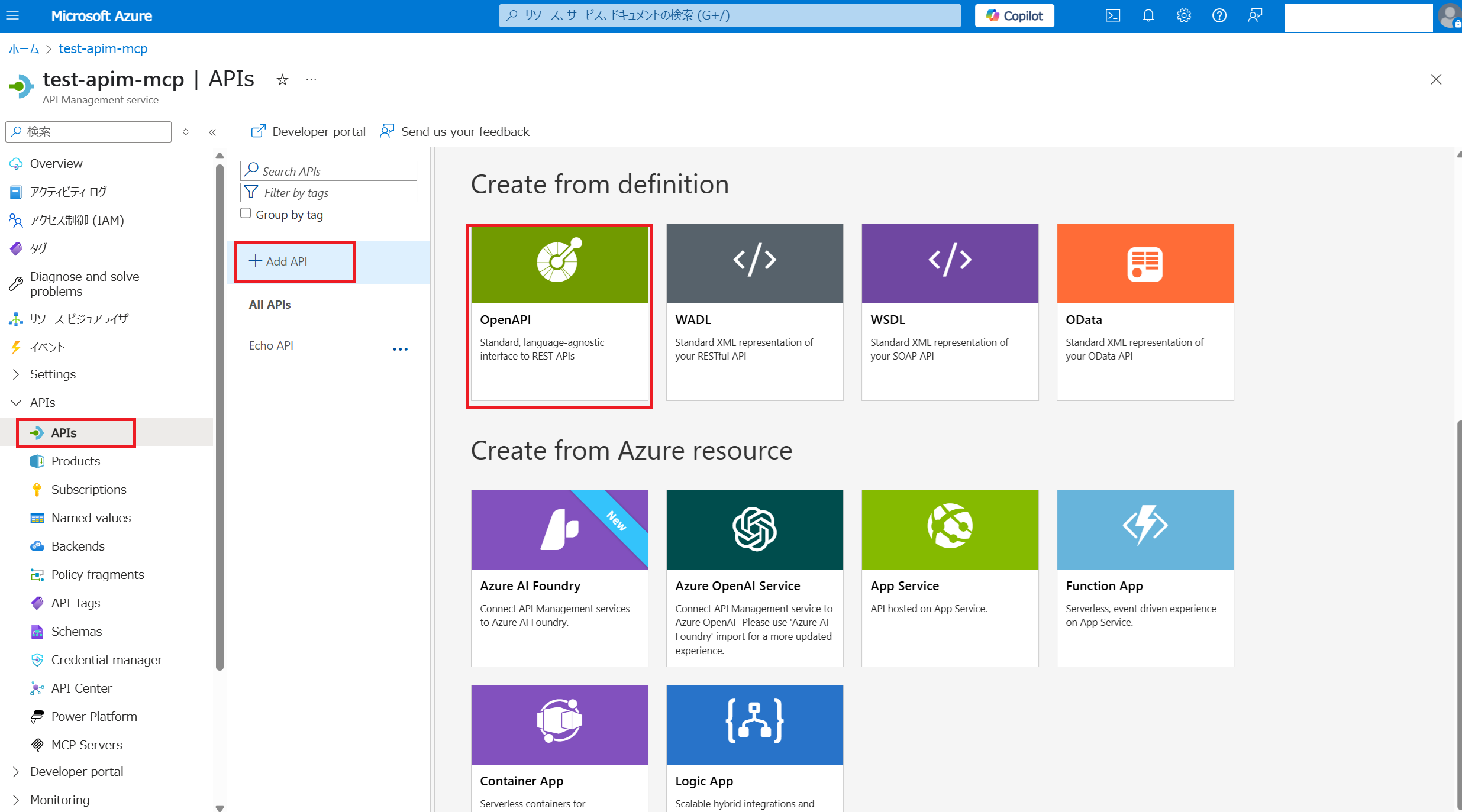Choose the OData definition tile
This screenshot has height=812, width=1462.
pos(1145,312)
